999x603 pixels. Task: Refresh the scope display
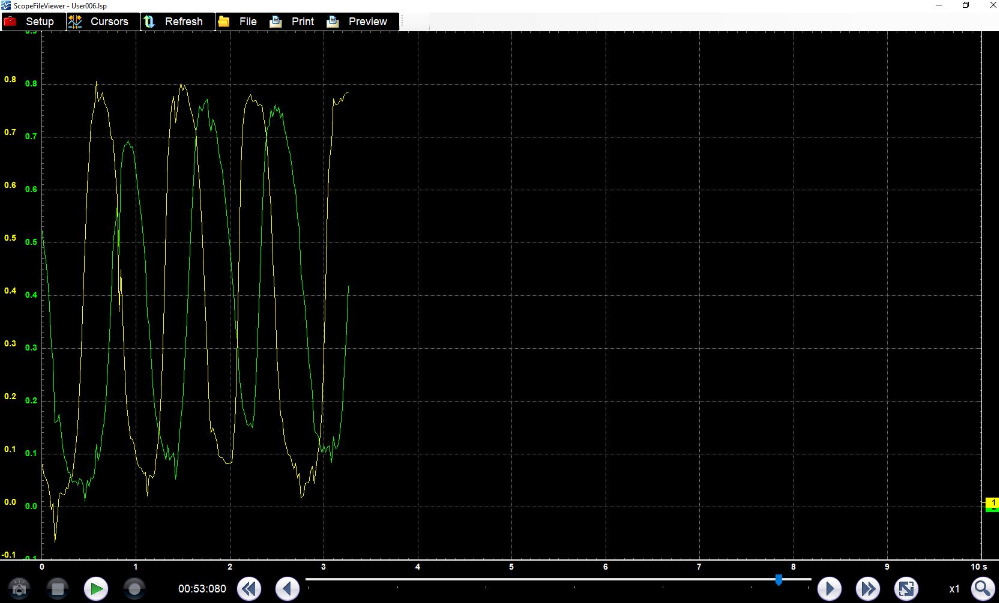tap(183, 21)
